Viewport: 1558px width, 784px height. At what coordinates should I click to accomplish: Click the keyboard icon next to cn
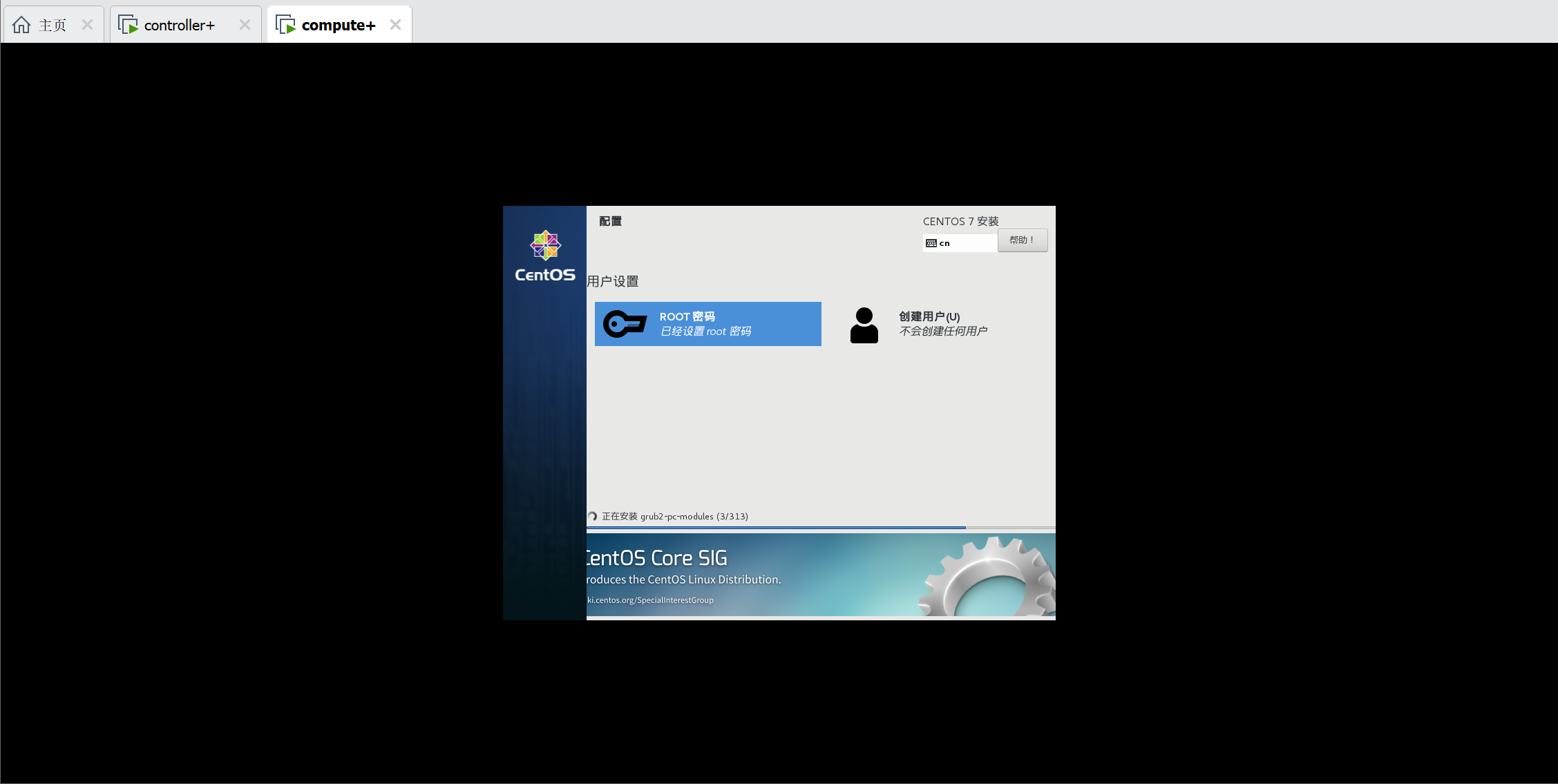[931, 243]
